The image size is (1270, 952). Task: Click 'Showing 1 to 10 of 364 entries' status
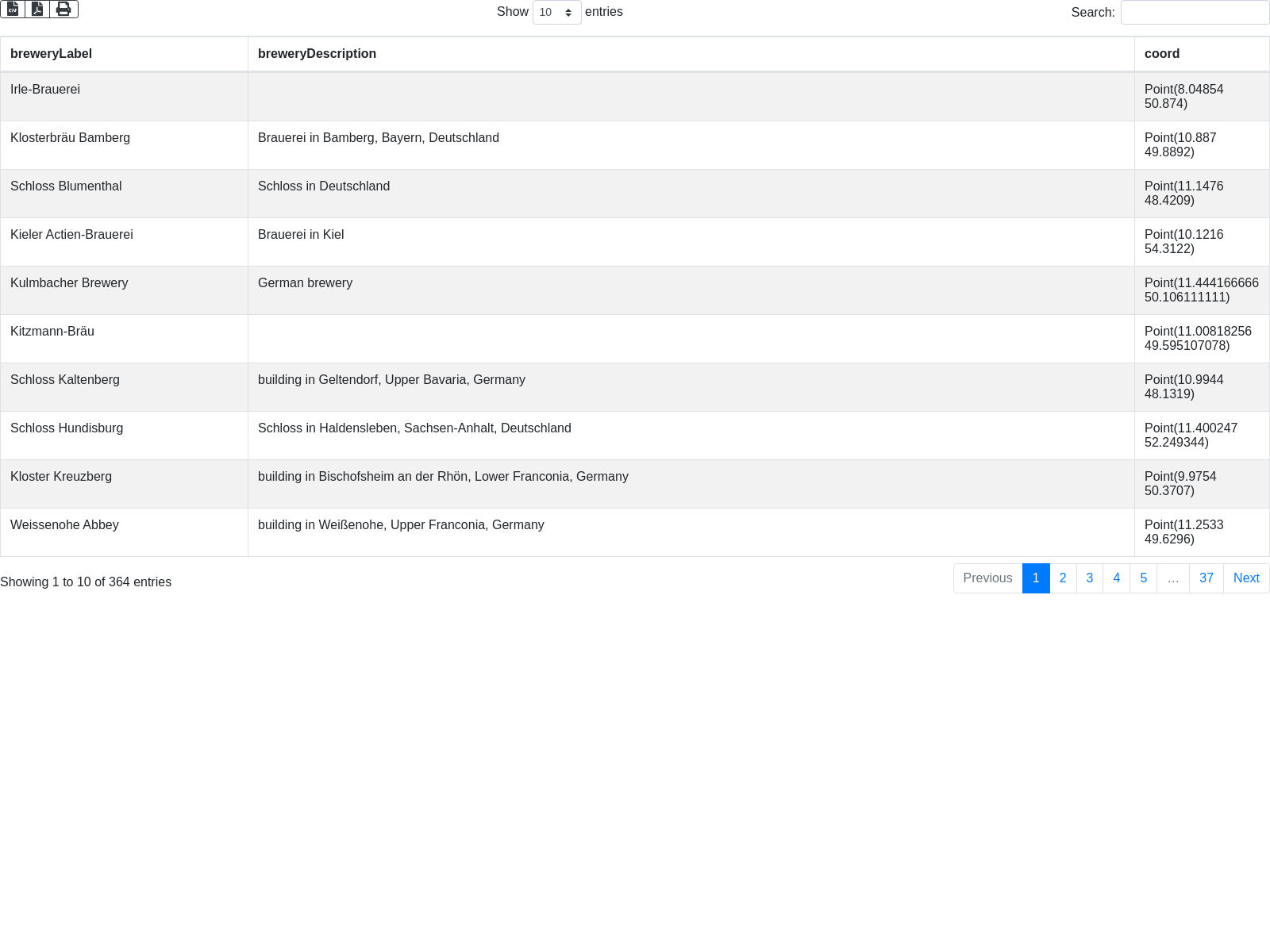pos(86,582)
